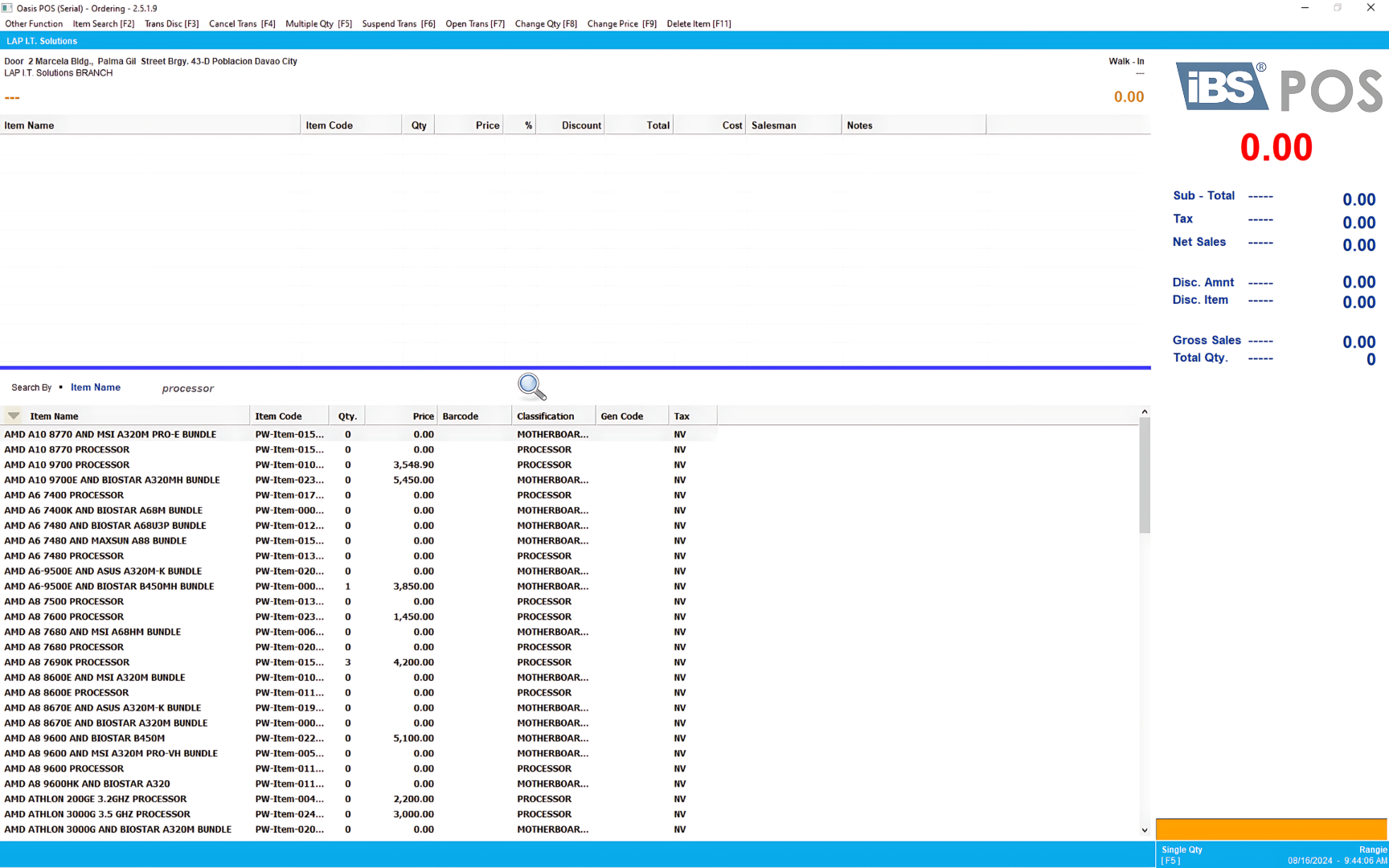The height and width of the screenshot is (868, 1389).
Task: Click Suspend Trans [F6]
Action: 399,24
